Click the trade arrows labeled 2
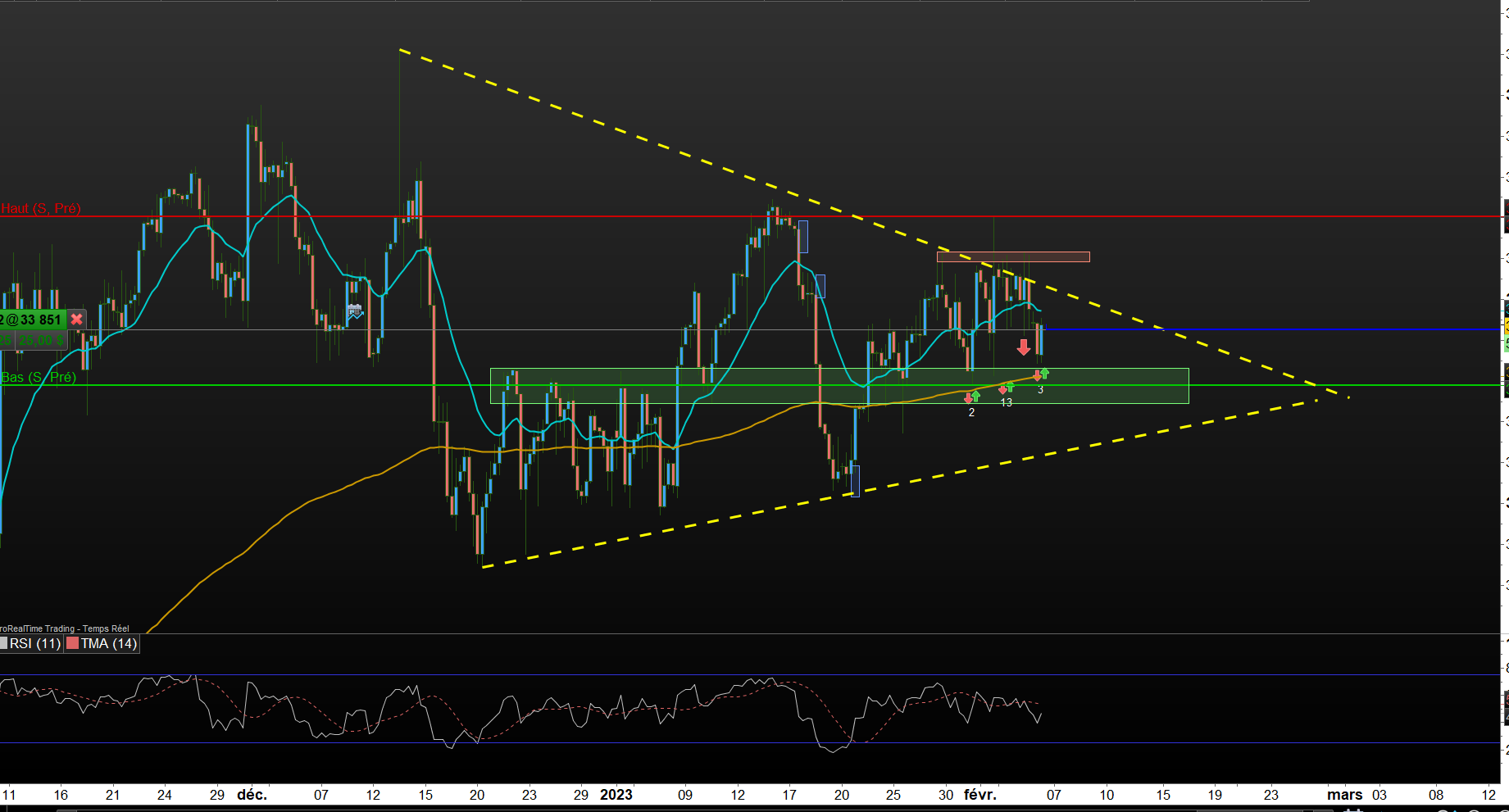1509x812 pixels. (x=971, y=397)
